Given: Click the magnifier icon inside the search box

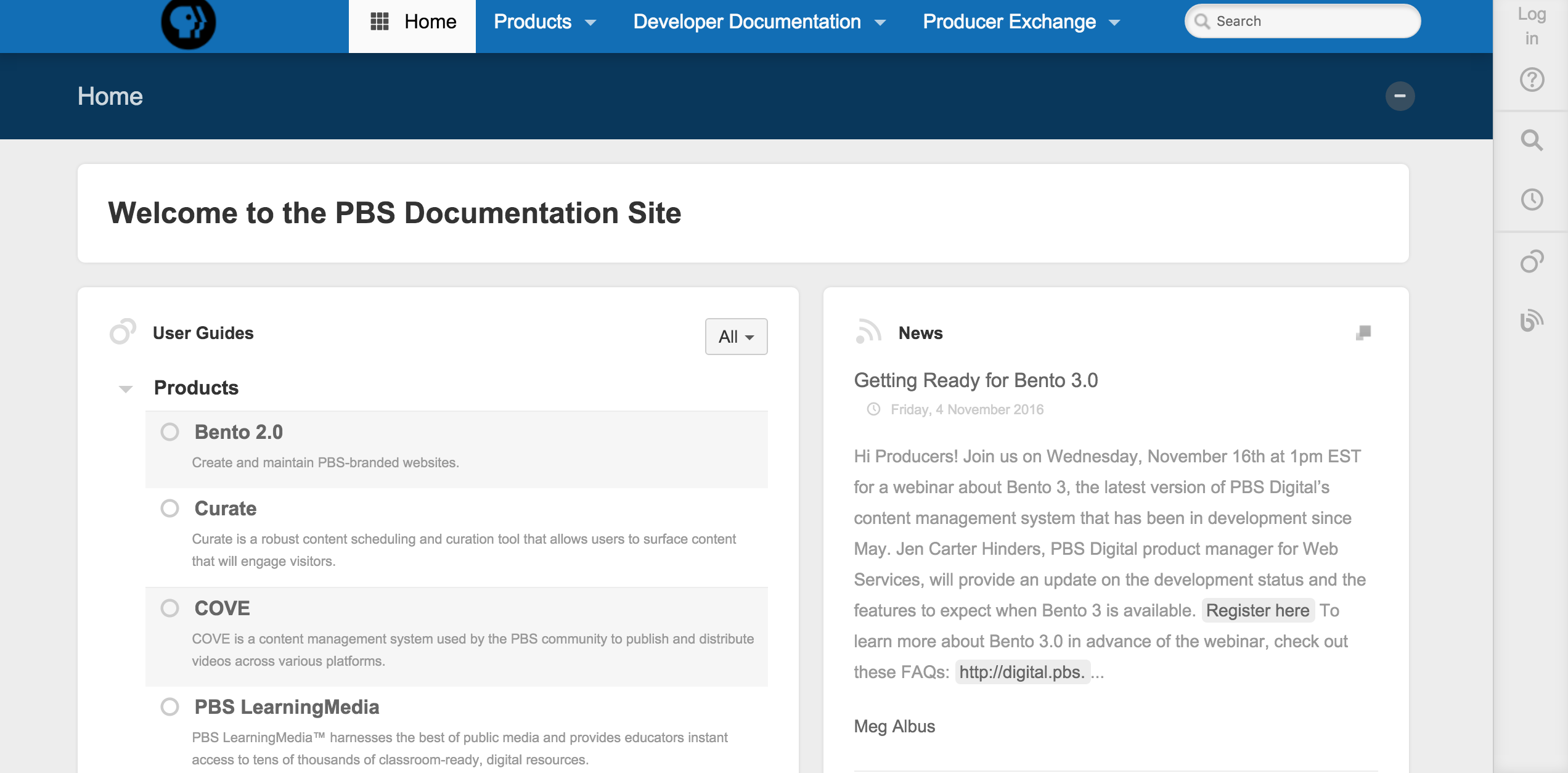Looking at the screenshot, I should (x=1202, y=22).
